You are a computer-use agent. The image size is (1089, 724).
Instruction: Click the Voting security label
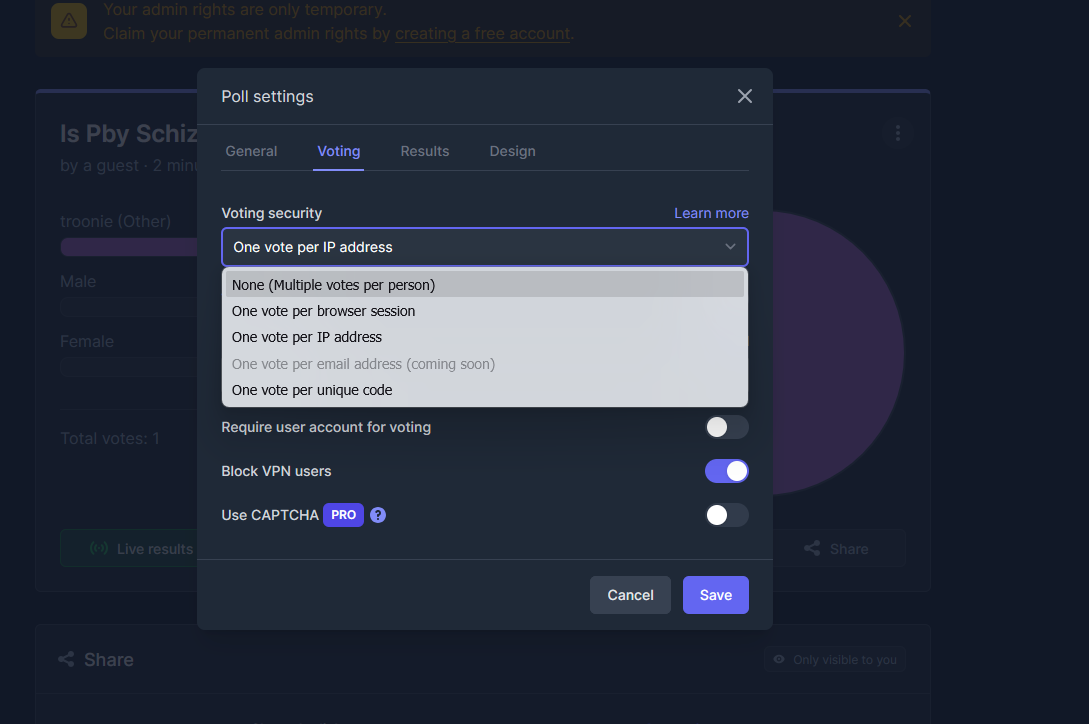coord(272,213)
